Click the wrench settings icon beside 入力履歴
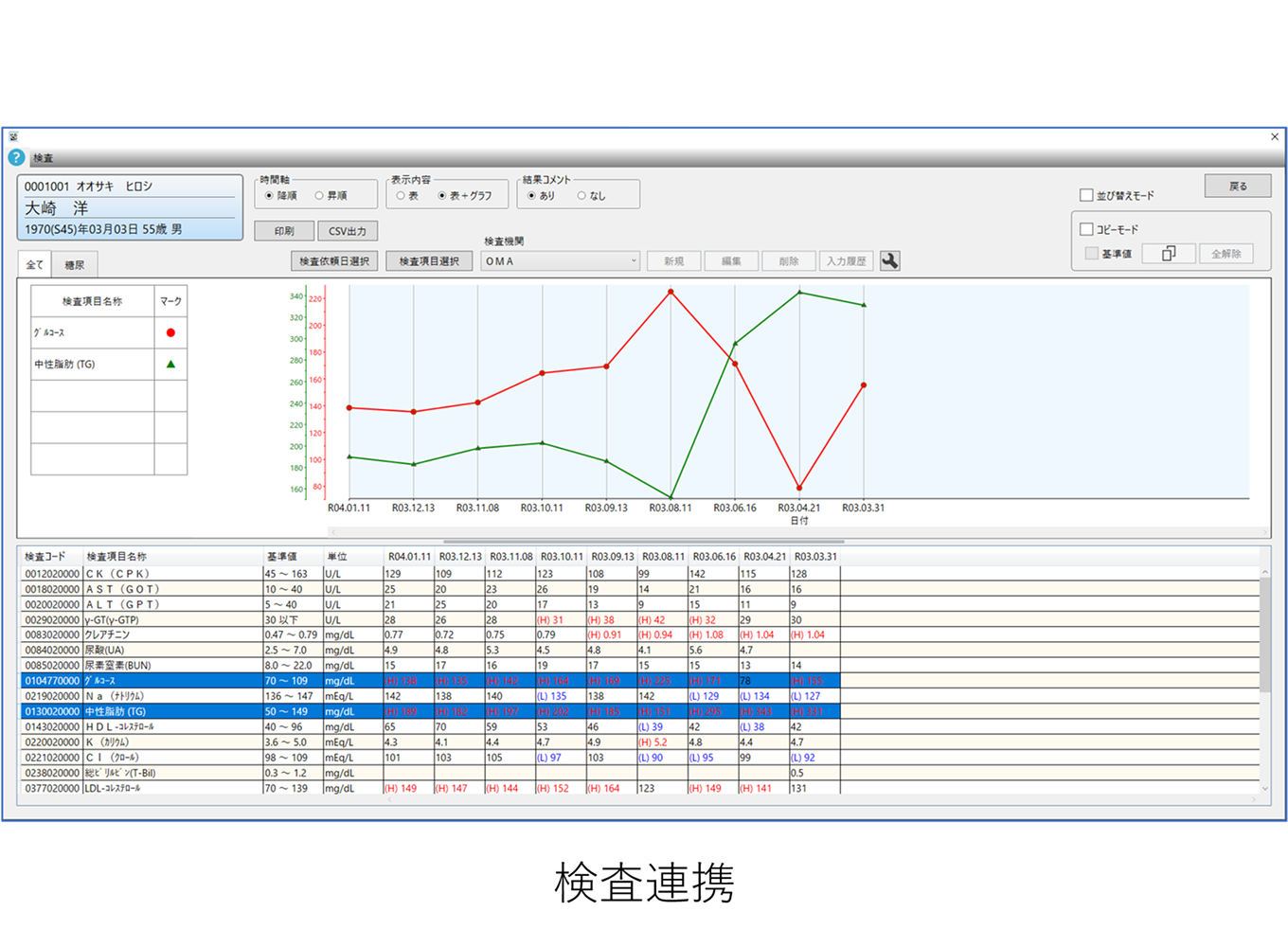Viewport: 1288px width, 947px height. [x=888, y=260]
